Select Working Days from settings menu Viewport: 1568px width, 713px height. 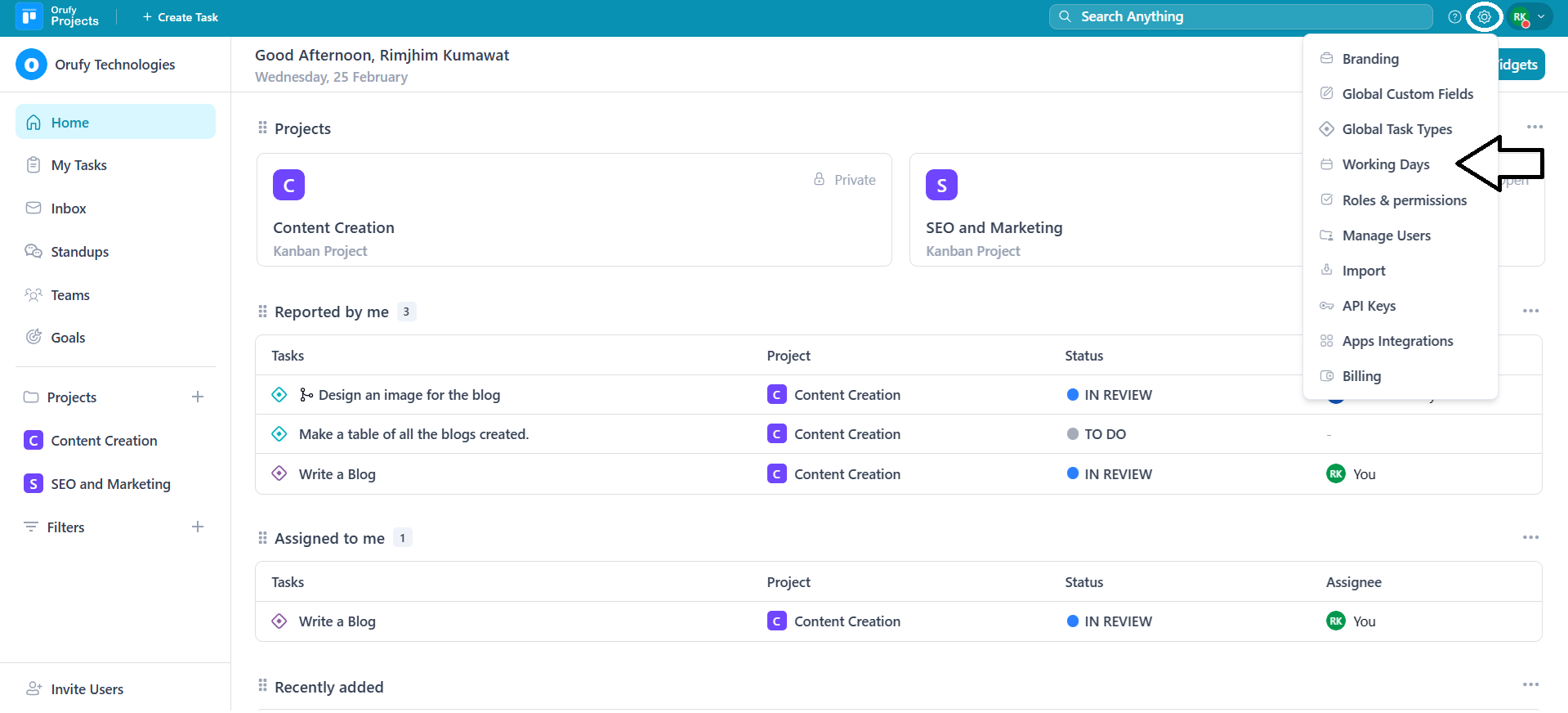coord(1385,164)
